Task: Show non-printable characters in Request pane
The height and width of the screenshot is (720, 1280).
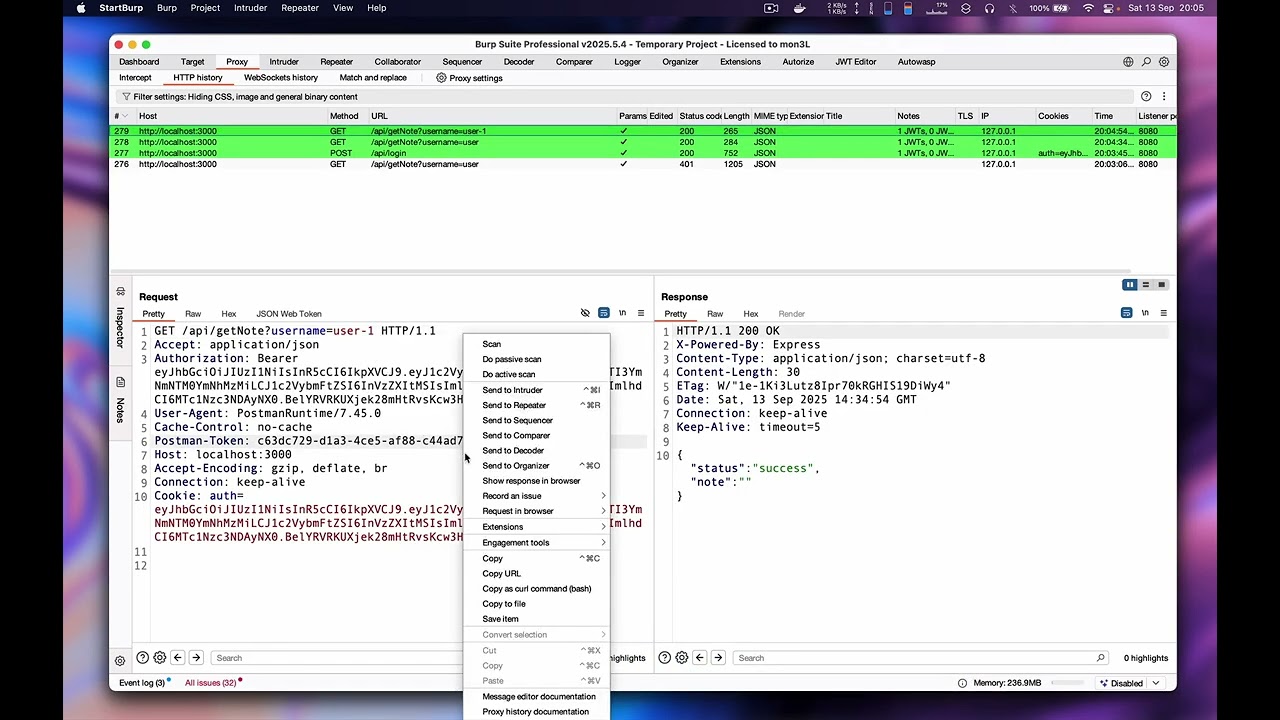Action: click(x=622, y=313)
